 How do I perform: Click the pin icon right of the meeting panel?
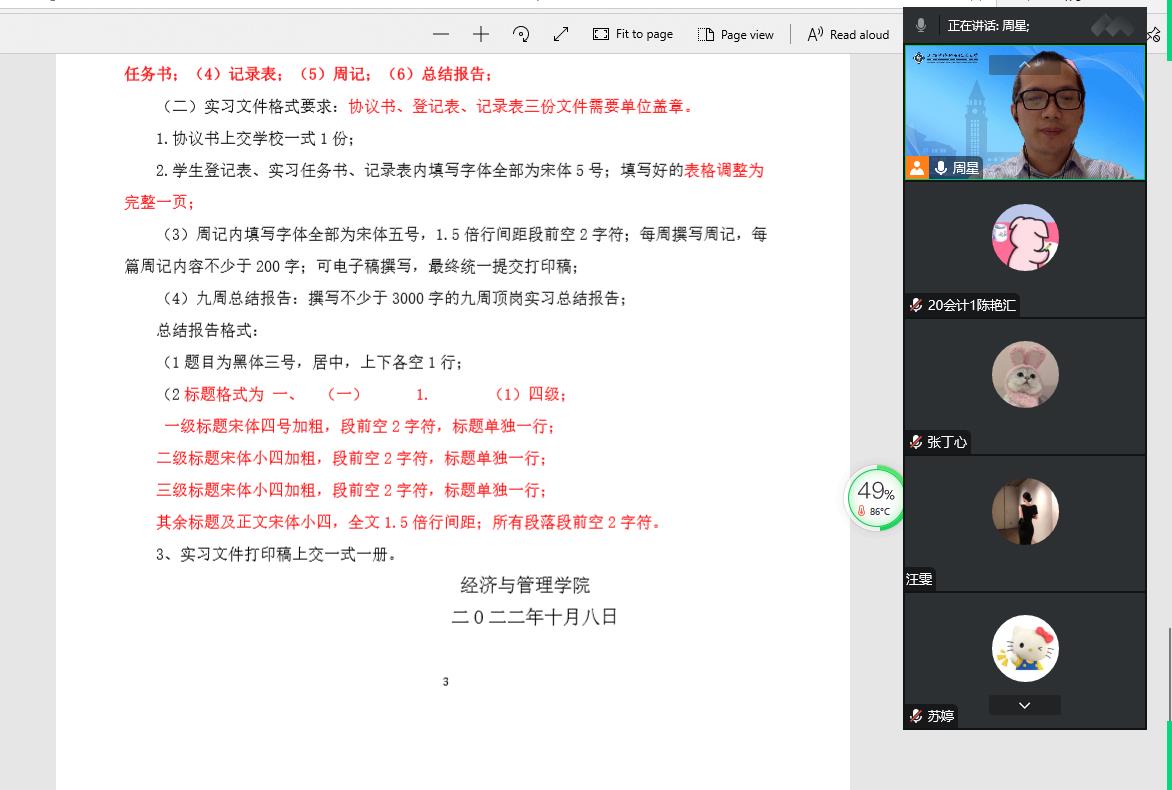[1154, 34]
